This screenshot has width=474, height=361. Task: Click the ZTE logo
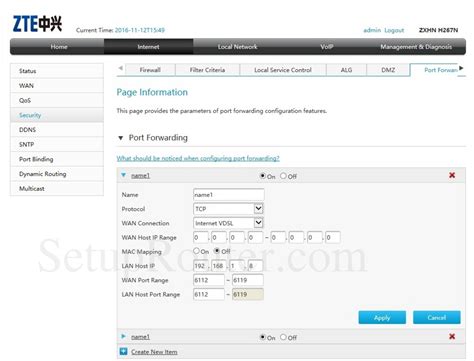37,24
